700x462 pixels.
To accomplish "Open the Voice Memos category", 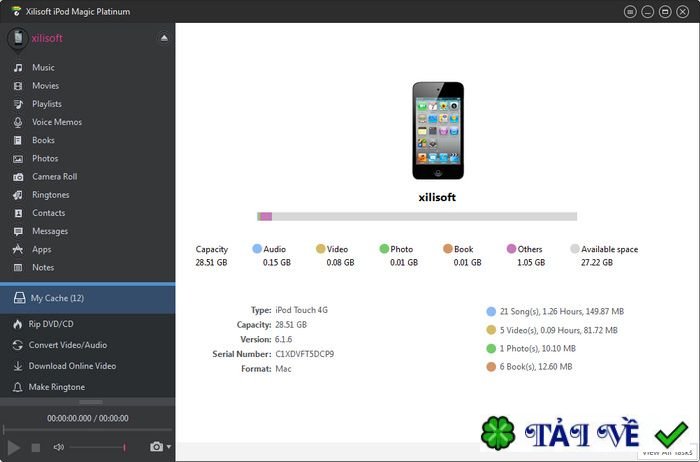I will coord(57,122).
